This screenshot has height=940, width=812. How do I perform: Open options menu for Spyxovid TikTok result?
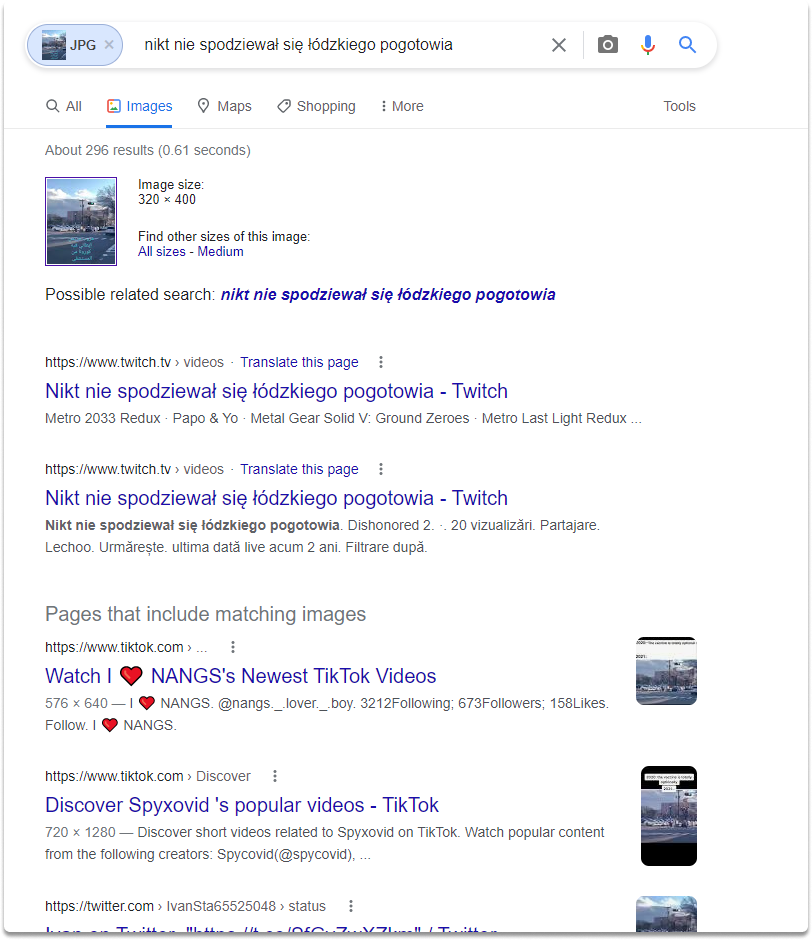[x=275, y=776]
